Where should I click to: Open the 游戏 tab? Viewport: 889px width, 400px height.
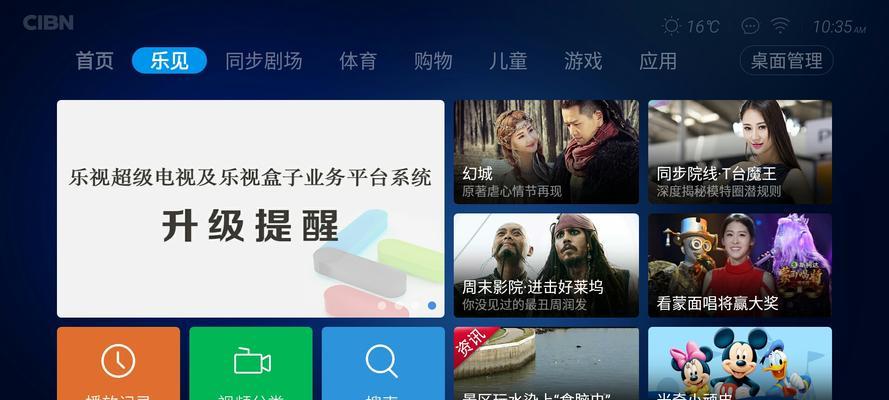[x=583, y=61]
